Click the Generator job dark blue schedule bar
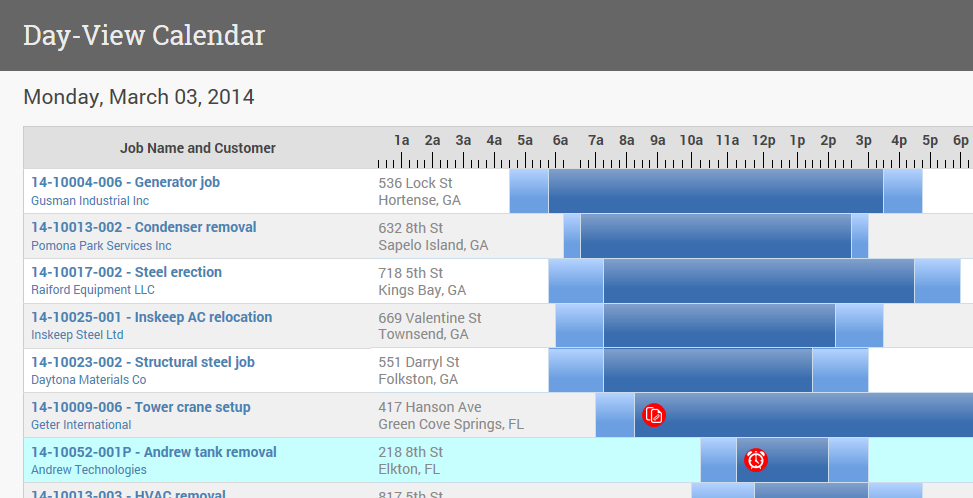 (715, 191)
